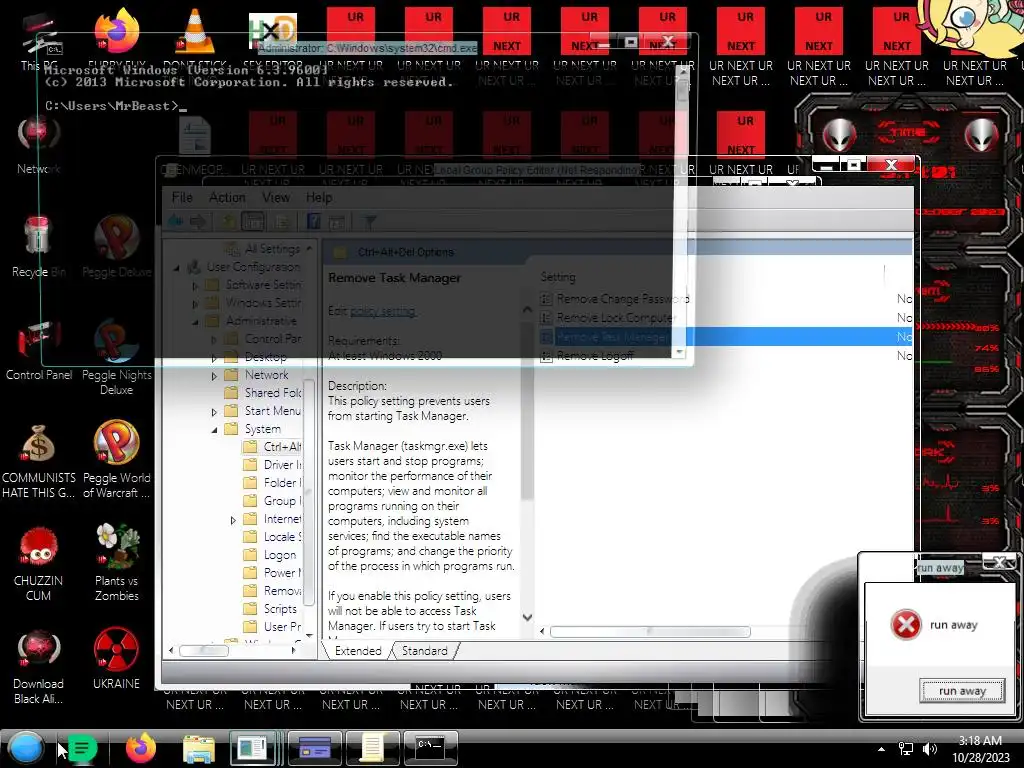Click Help question mark toolbar icon

point(313,221)
